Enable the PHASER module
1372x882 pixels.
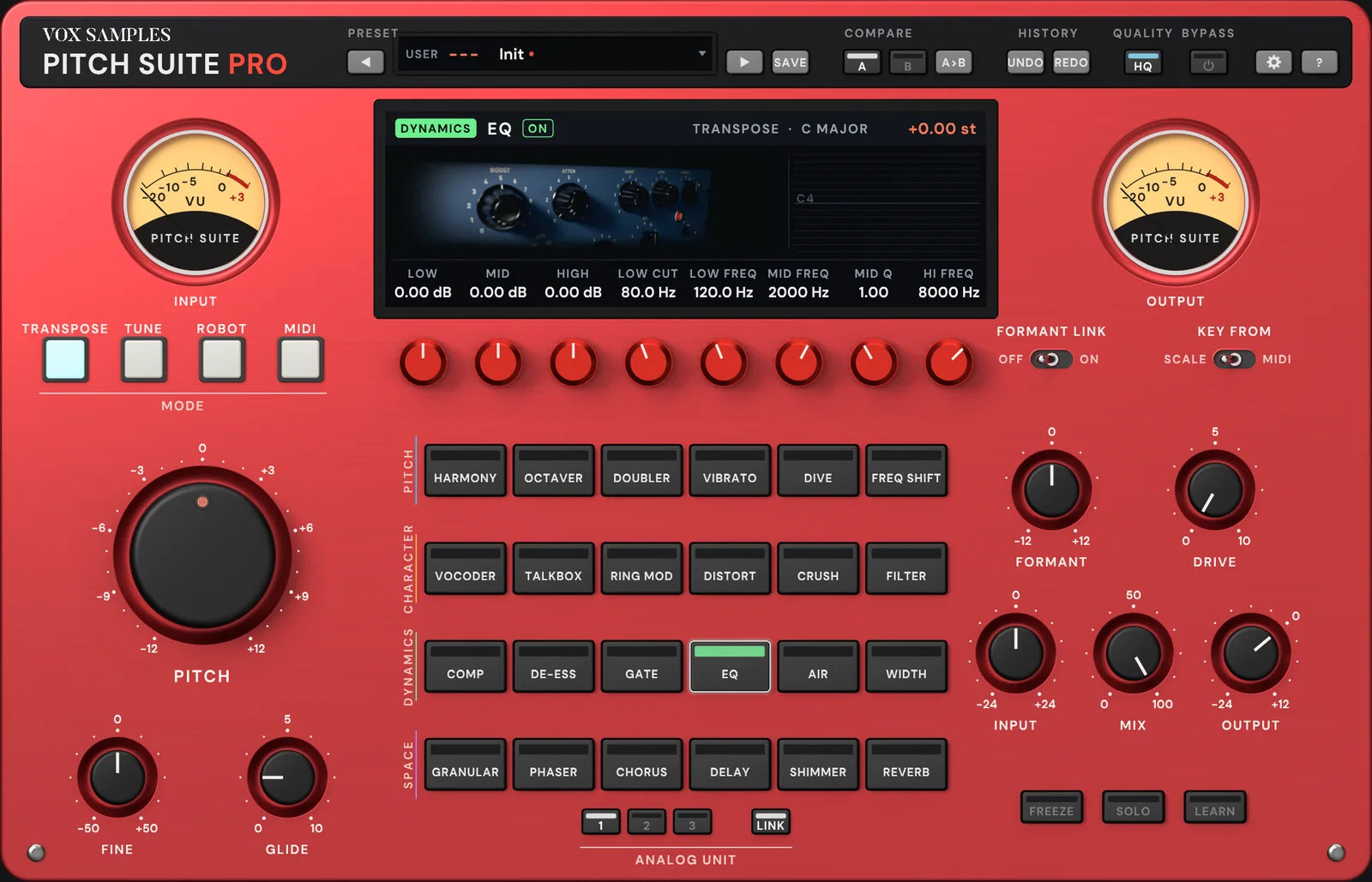tap(553, 764)
